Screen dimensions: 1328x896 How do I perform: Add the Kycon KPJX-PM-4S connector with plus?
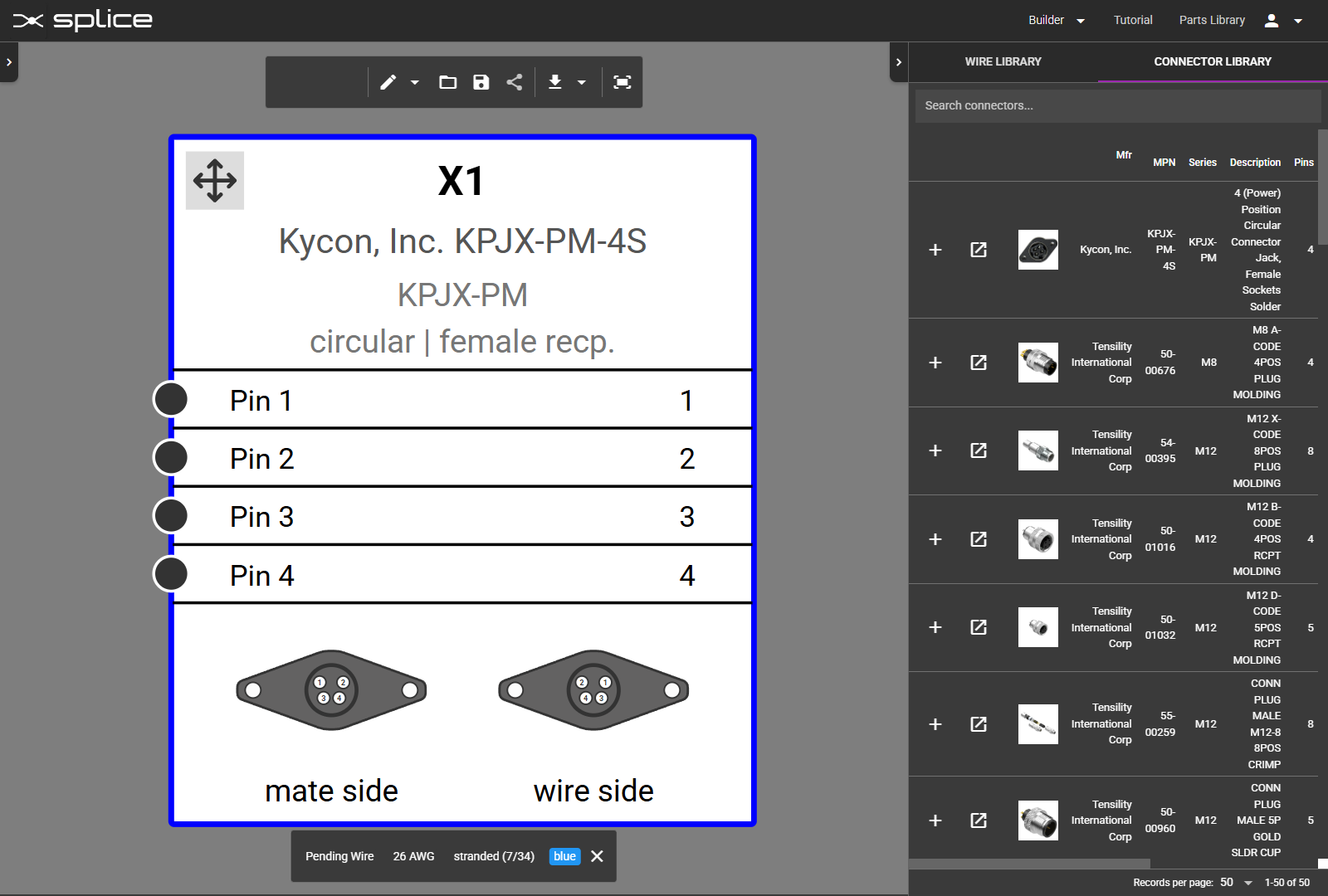click(935, 250)
